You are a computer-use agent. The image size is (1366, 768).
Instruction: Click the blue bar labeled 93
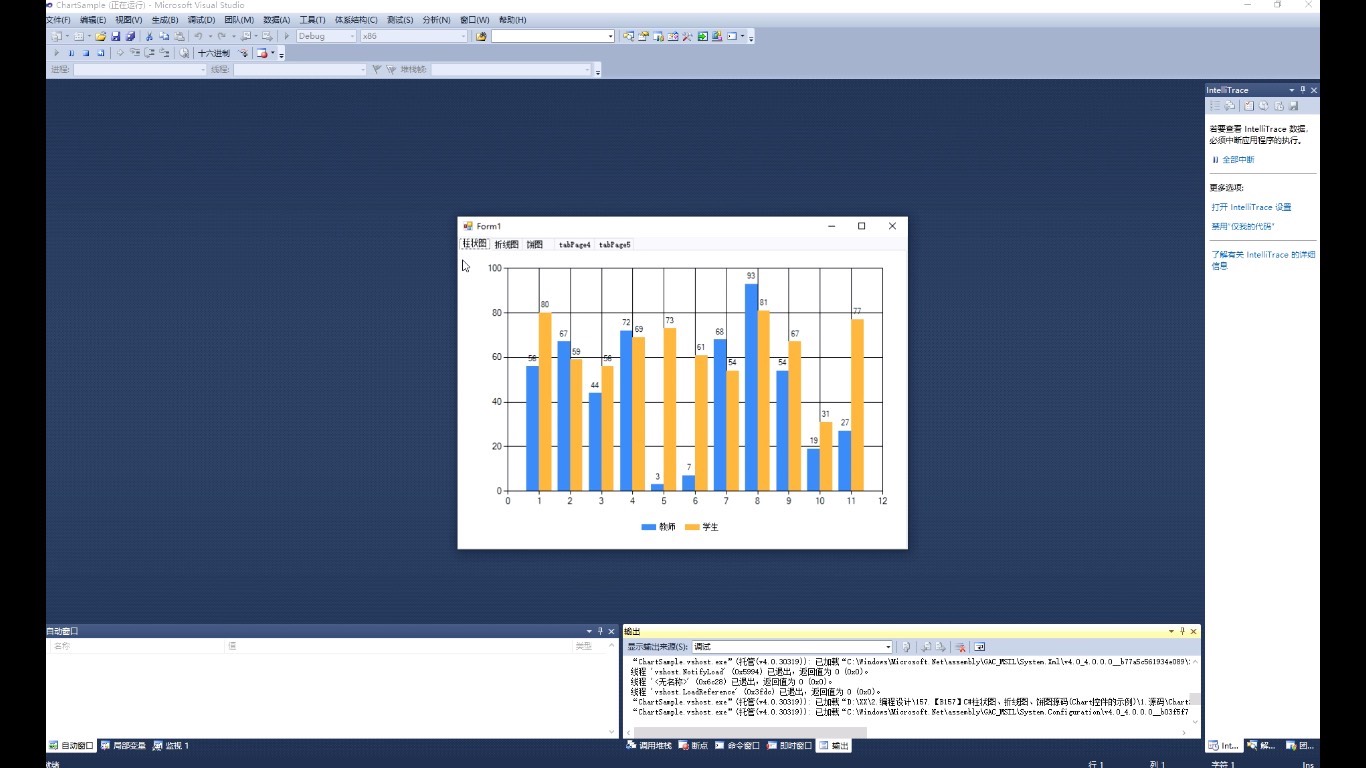coord(751,387)
